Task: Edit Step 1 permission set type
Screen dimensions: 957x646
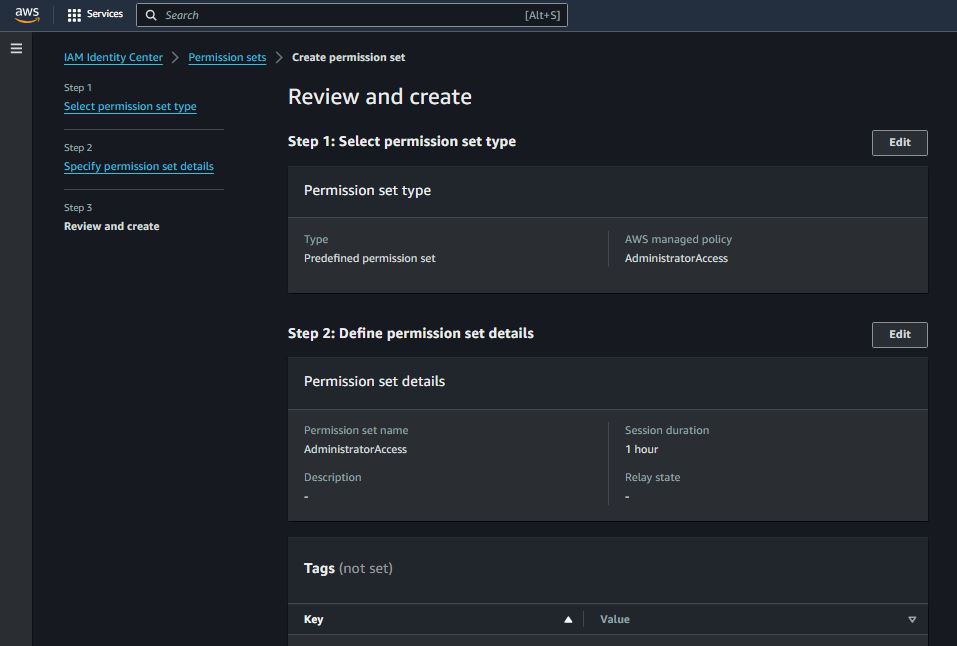Action: pyautogui.click(x=899, y=143)
